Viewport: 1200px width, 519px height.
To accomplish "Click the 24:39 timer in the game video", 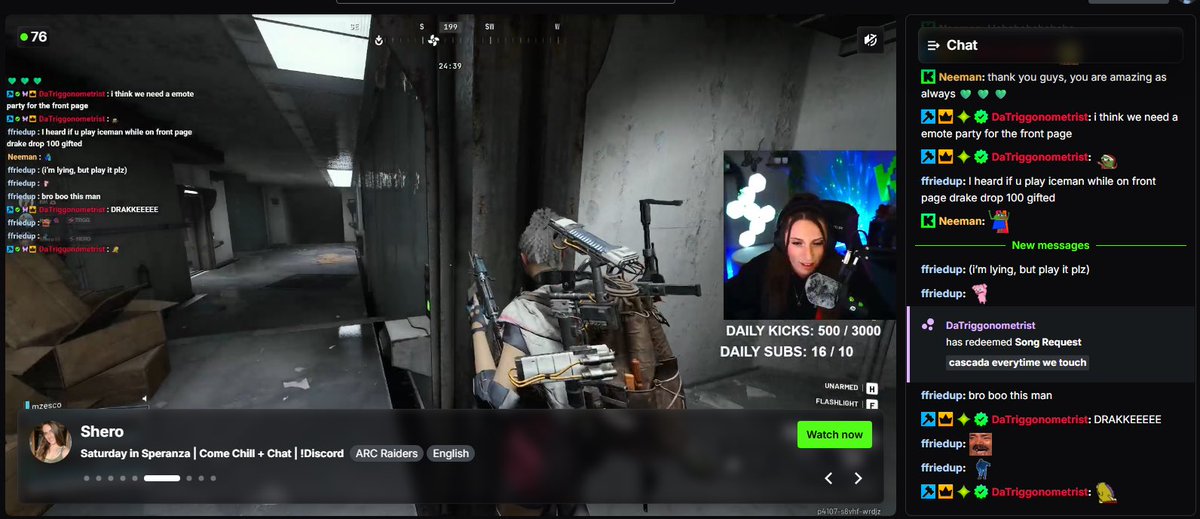I will (x=449, y=66).
